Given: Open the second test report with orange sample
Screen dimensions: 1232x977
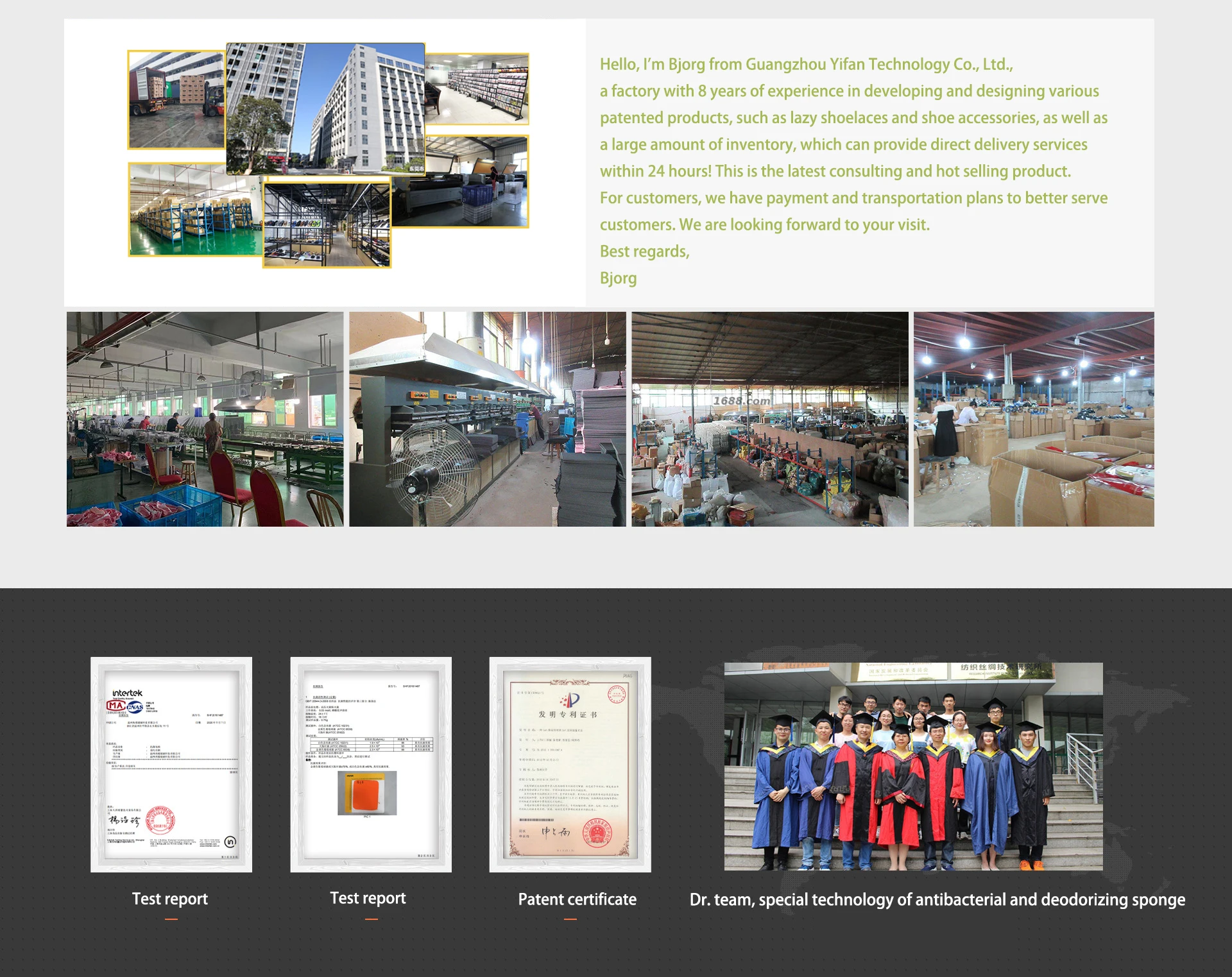Looking at the screenshot, I should [x=370, y=763].
